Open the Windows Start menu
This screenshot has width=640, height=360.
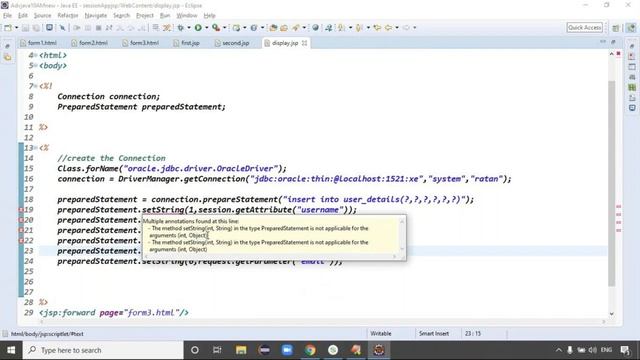(x=11, y=350)
